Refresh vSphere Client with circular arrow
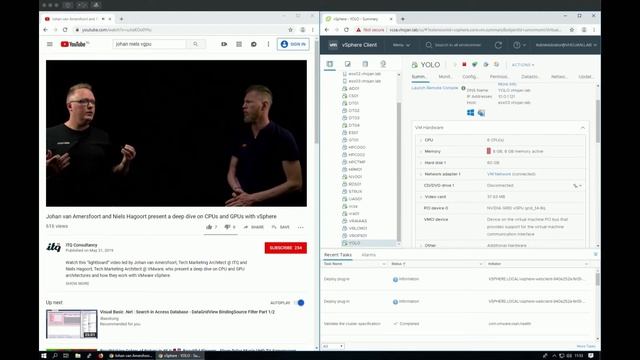This screenshot has width=640, height=360. point(498,45)
